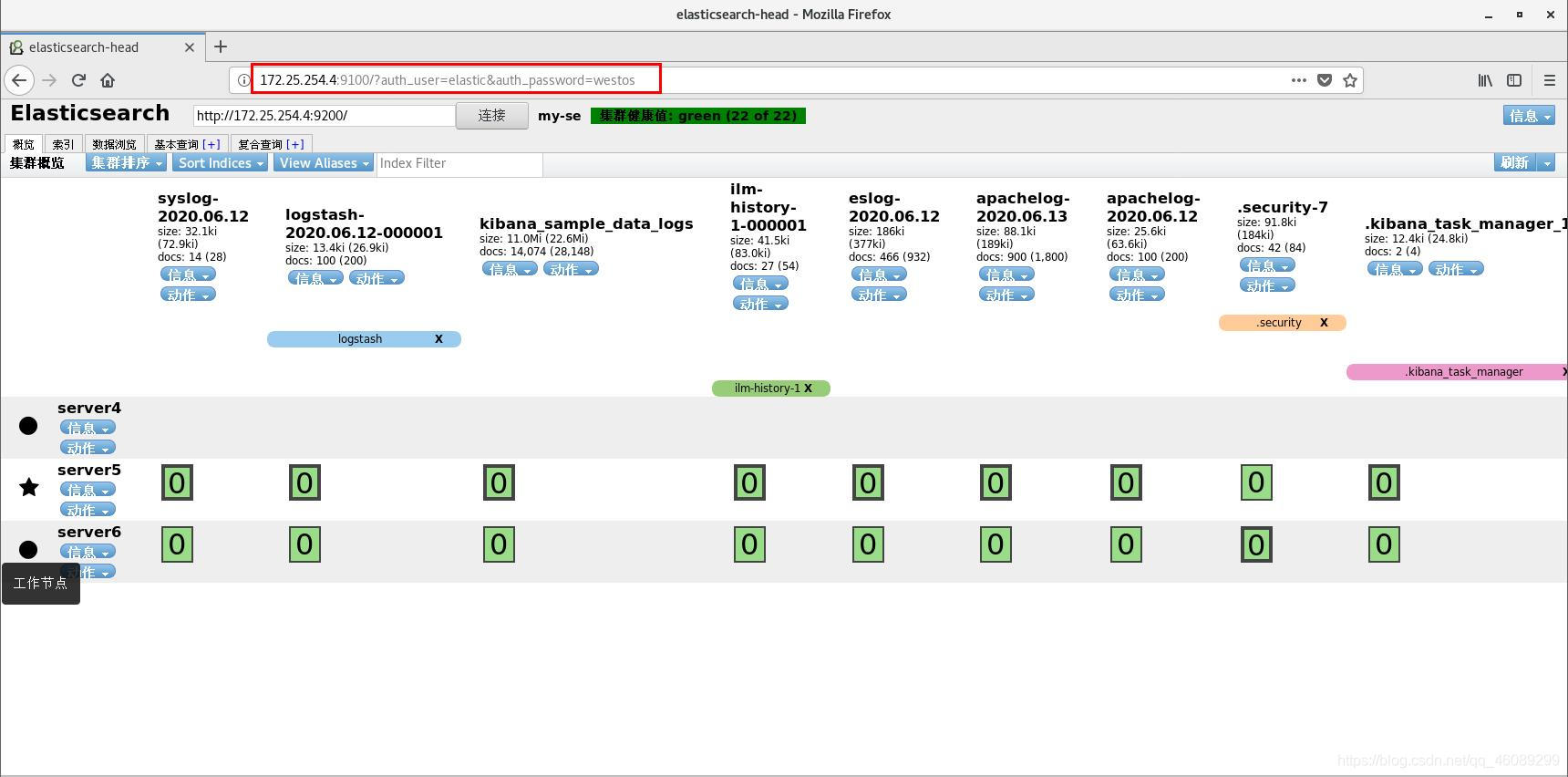1568x777 pixels.
Task: Click the green cluster health status badge
Action: (x=698, y=116)
